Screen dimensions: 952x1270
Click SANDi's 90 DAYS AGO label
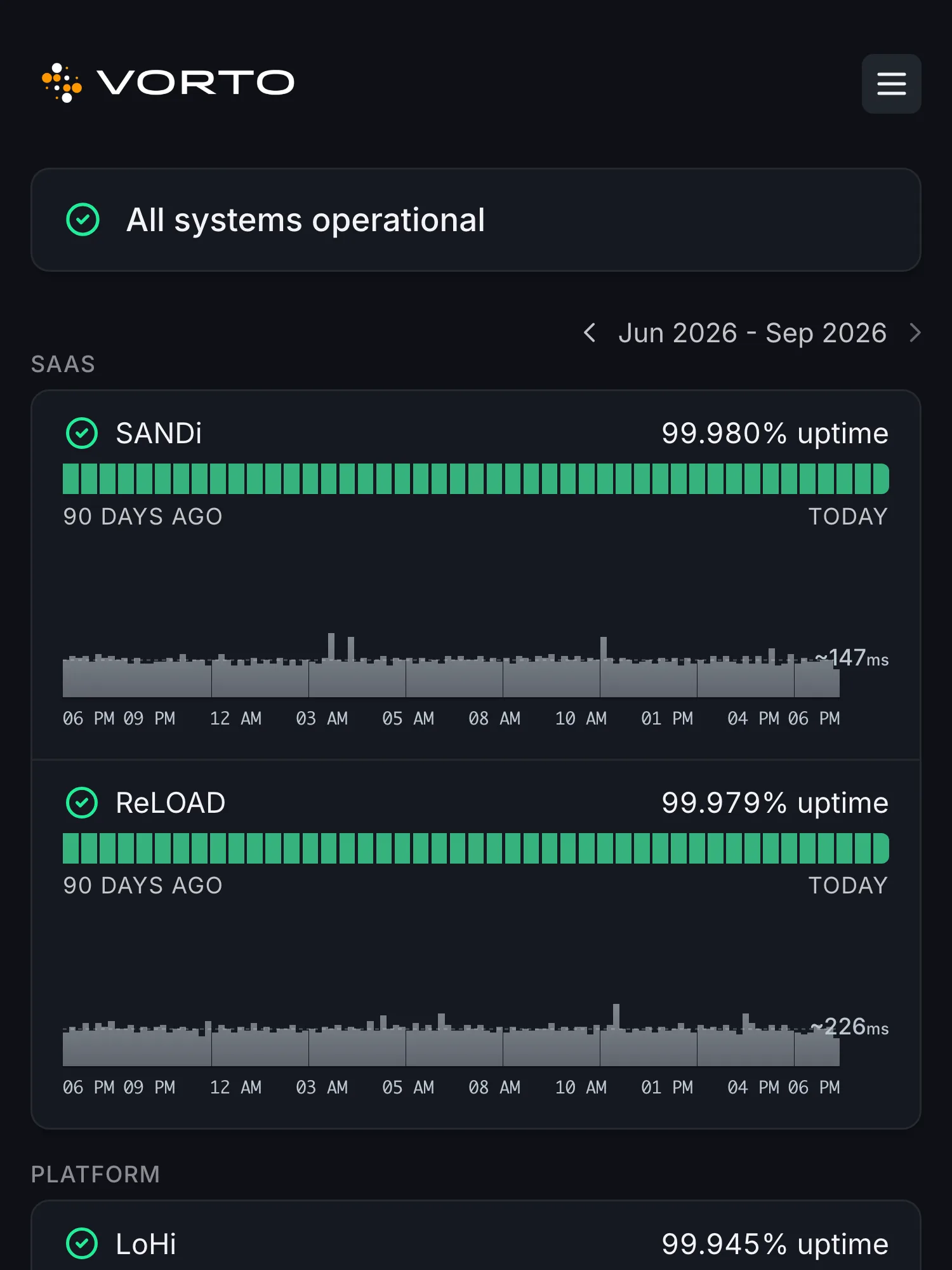(143, 516)
